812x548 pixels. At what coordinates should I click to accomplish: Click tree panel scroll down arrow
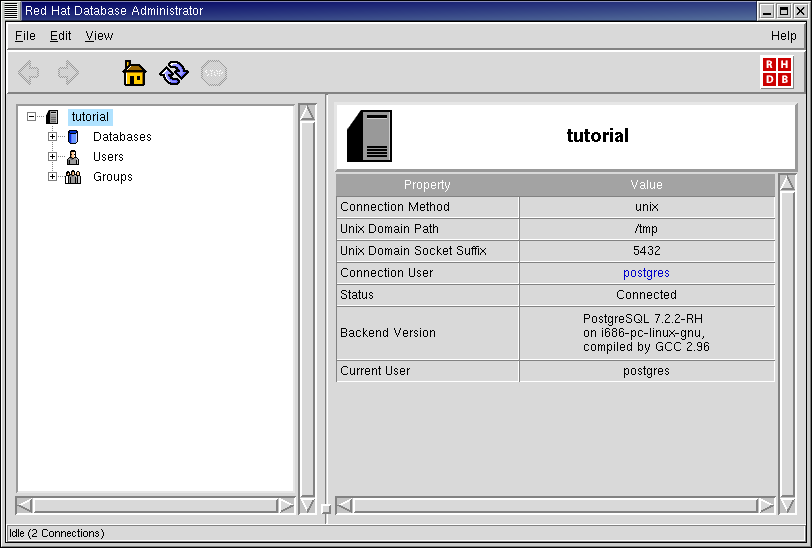point(307,505)
